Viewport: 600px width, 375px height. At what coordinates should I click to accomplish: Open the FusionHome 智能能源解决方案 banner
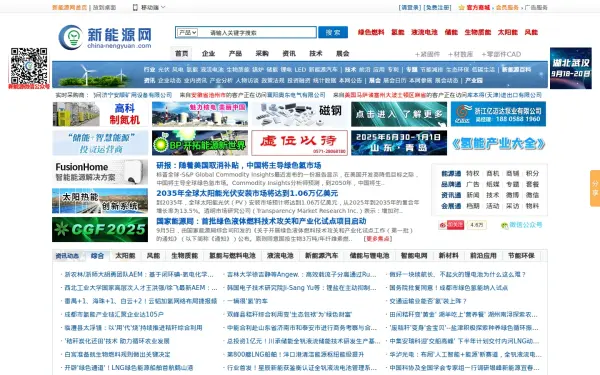(x=100, y=172)
